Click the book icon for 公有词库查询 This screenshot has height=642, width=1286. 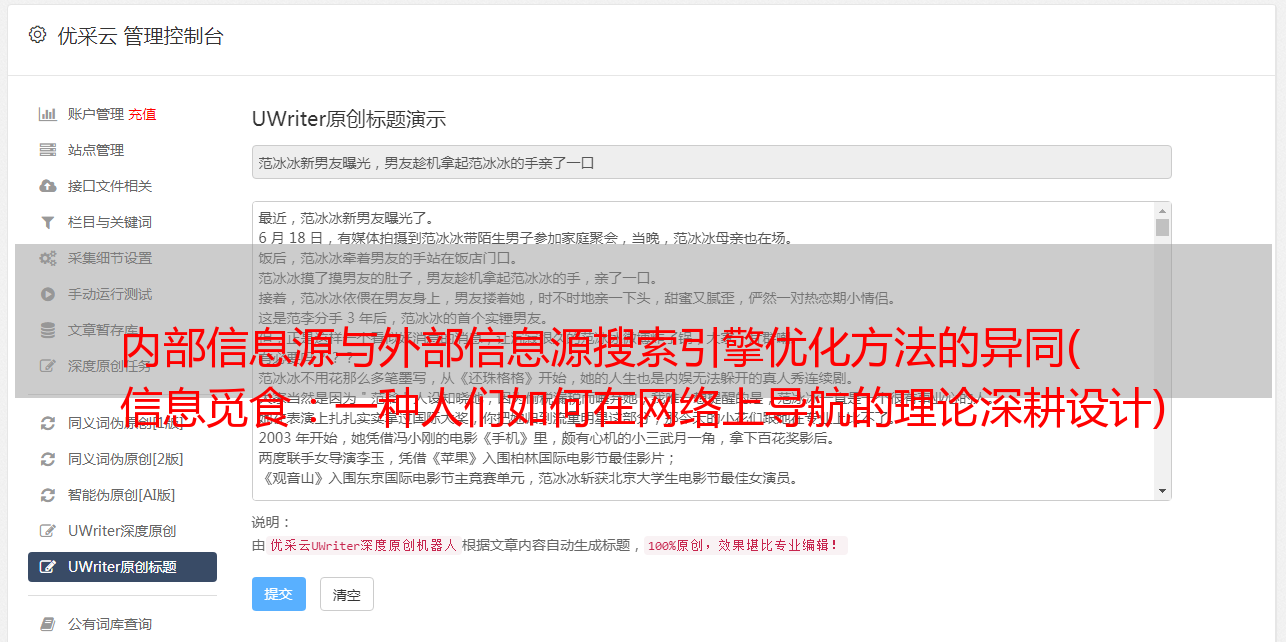pos(47,624)
